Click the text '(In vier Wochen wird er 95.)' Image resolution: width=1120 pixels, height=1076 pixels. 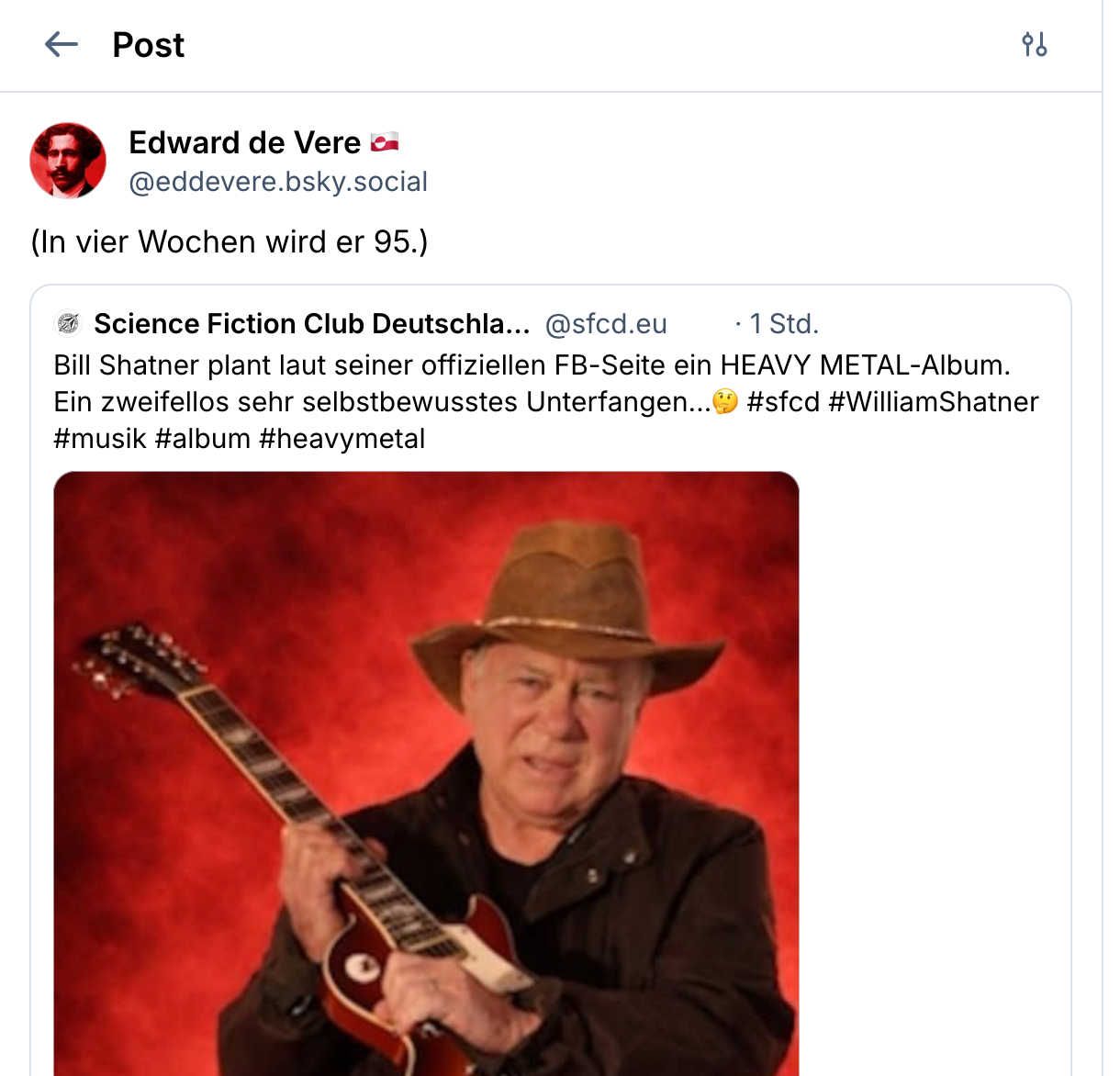[x=230, y=241]
